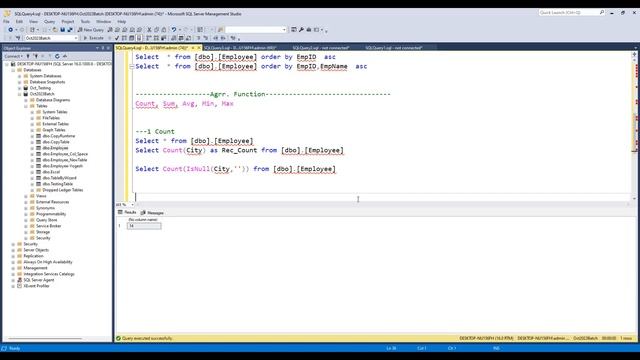This screenshot has width=640, height=360.
Task: Click the Find in Files toolbar icon
Action: click(x=220, y=30)
